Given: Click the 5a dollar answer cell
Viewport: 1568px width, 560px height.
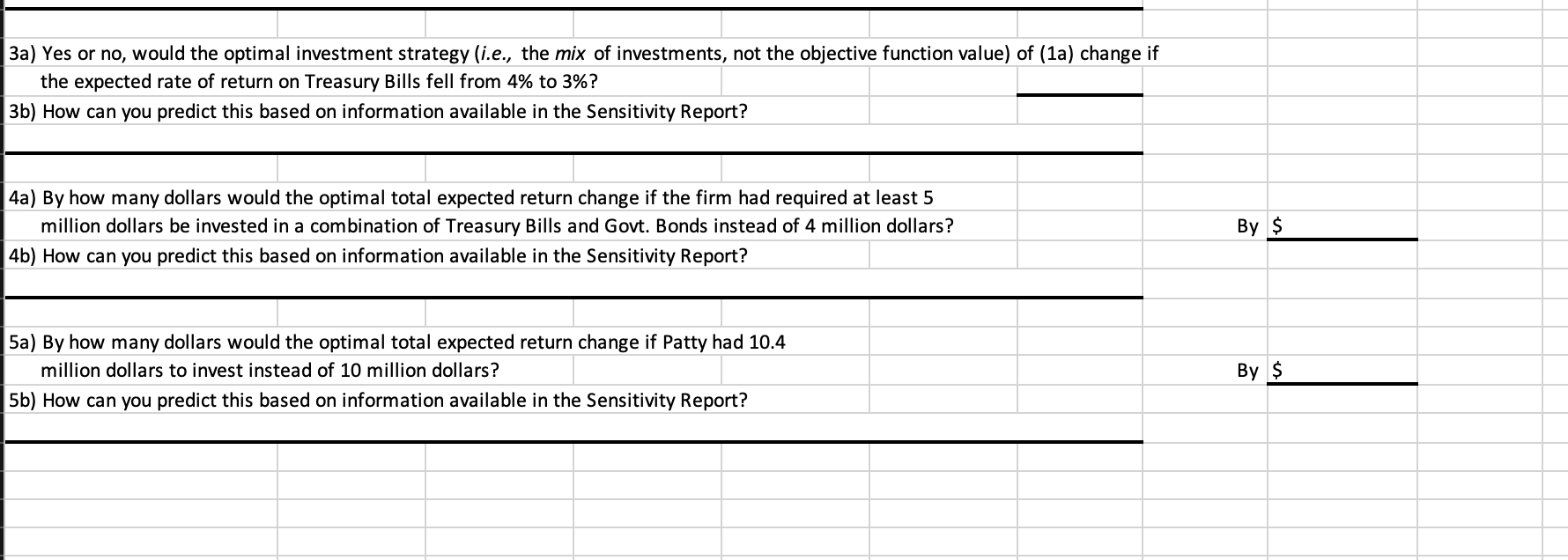Looking at the screenshot, I should (x=1342, y=371).
